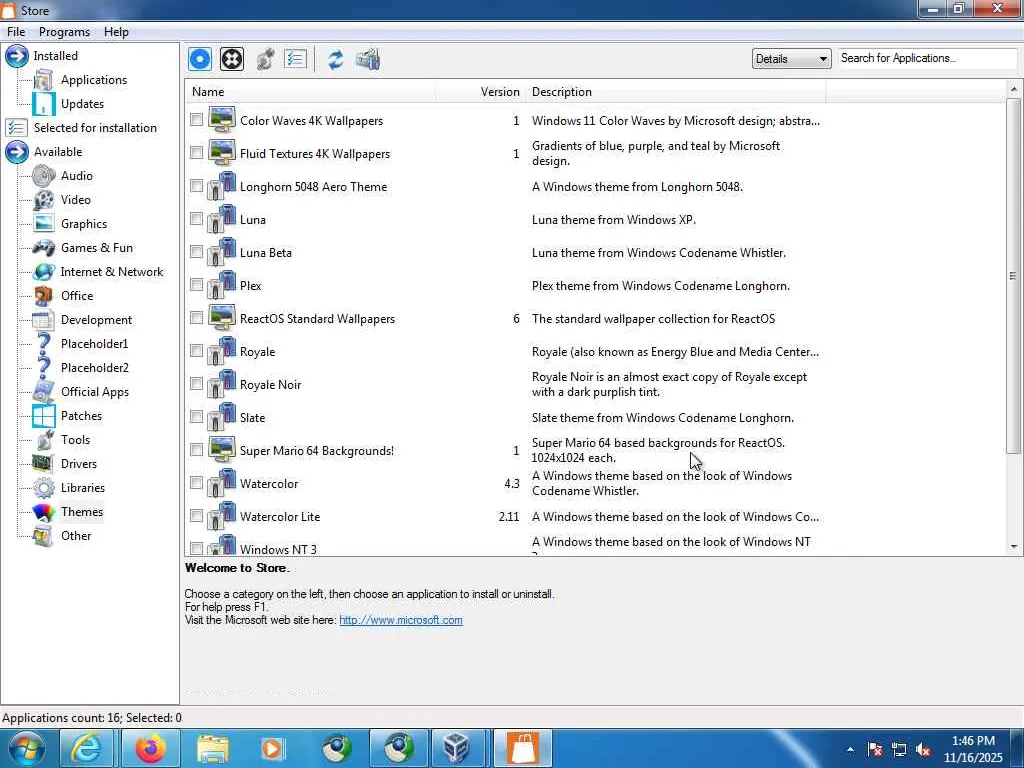The image size is (1024, 768).
Task: Check the Color Waves 4K Wallpapers checkbox
Action: pos(197,120)
